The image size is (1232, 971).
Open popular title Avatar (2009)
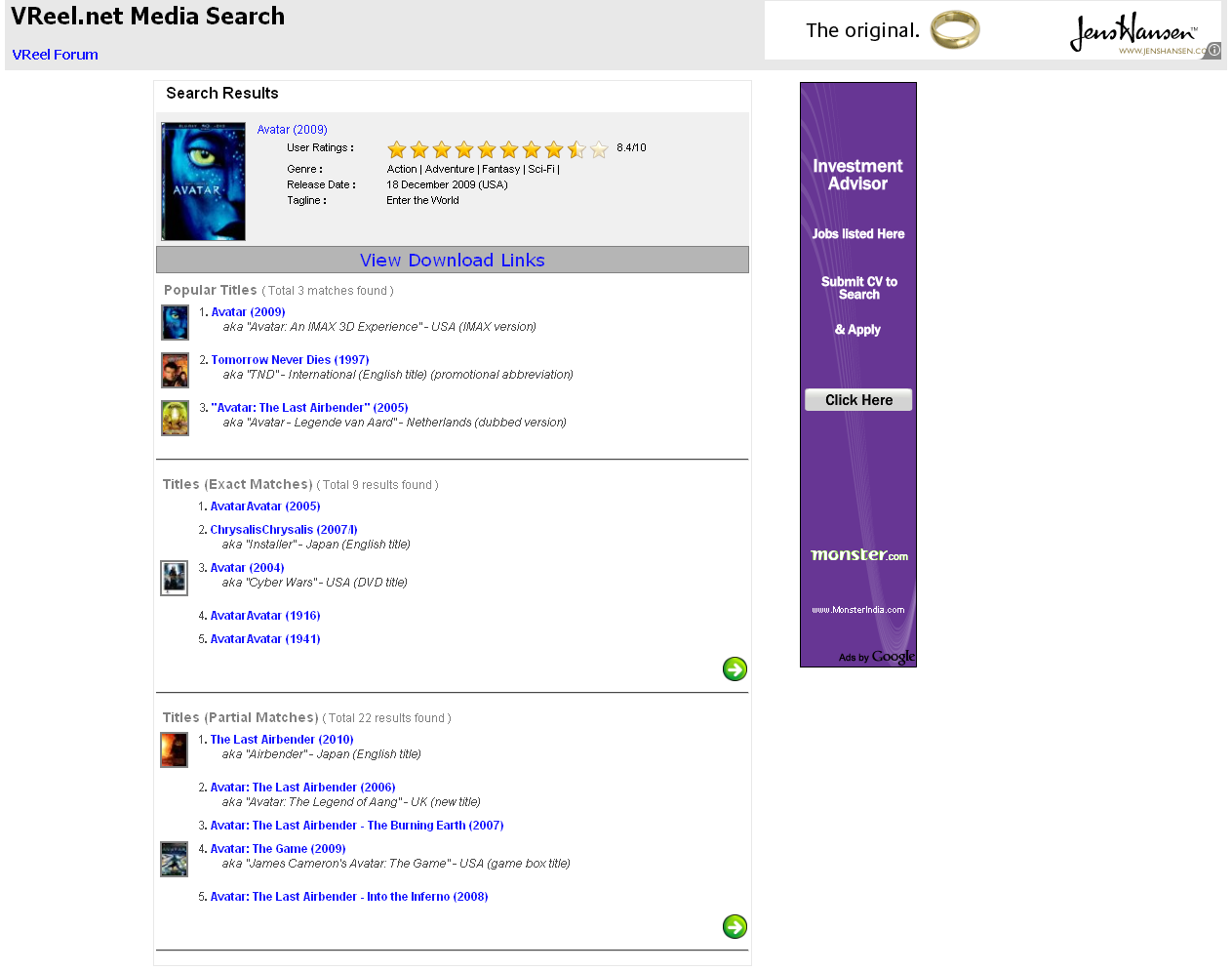[x=248, y=312]
